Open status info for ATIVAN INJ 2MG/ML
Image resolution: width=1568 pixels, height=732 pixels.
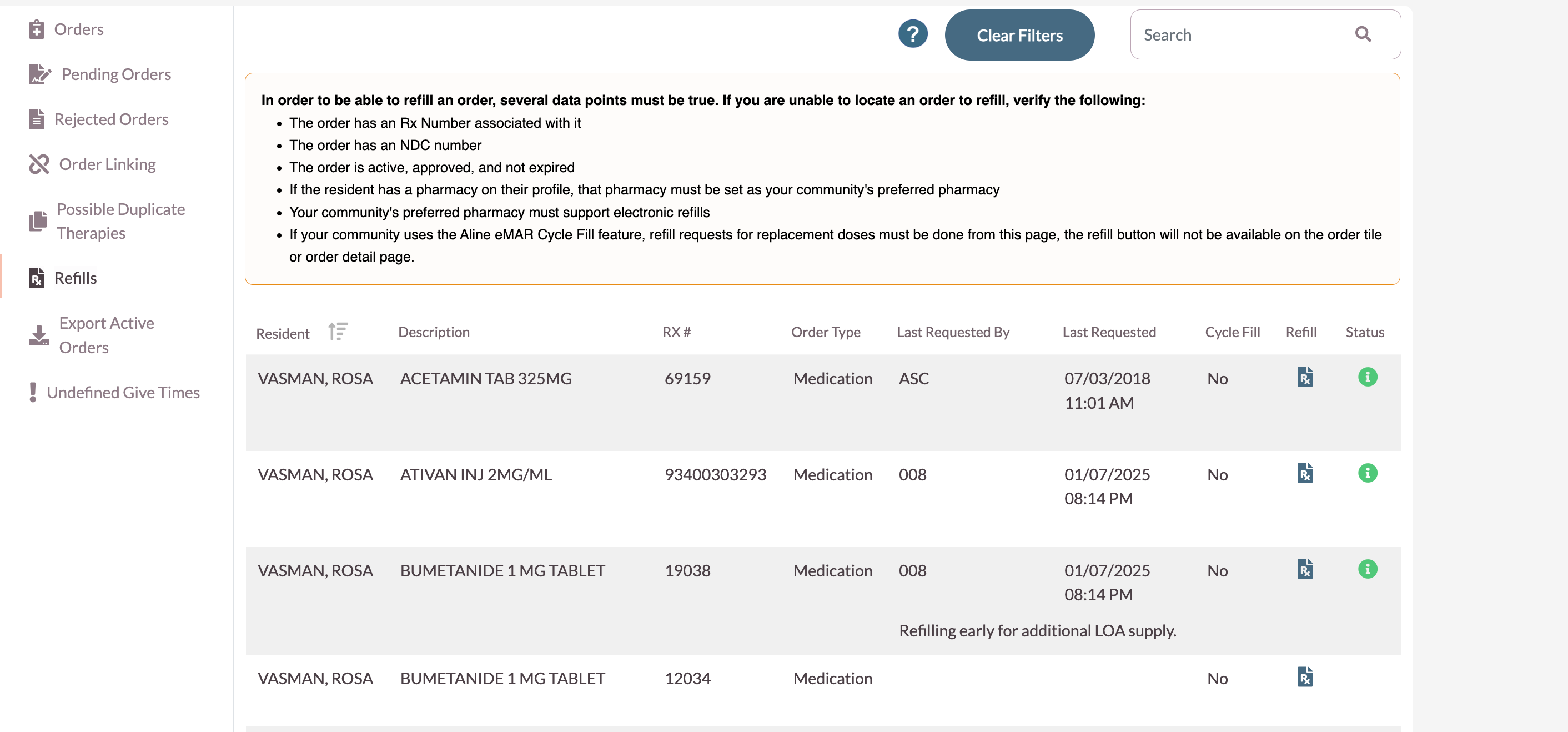pyautogui.click(x=1367, y=473)
